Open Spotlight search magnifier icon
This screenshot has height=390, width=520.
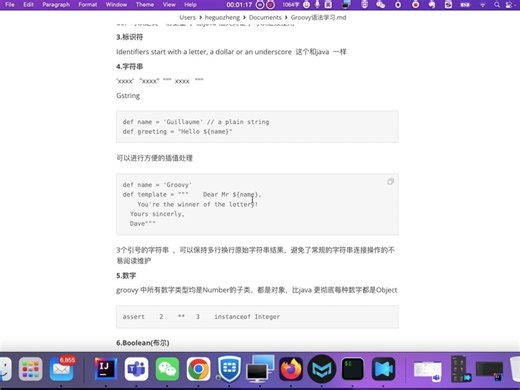point(497,5)
